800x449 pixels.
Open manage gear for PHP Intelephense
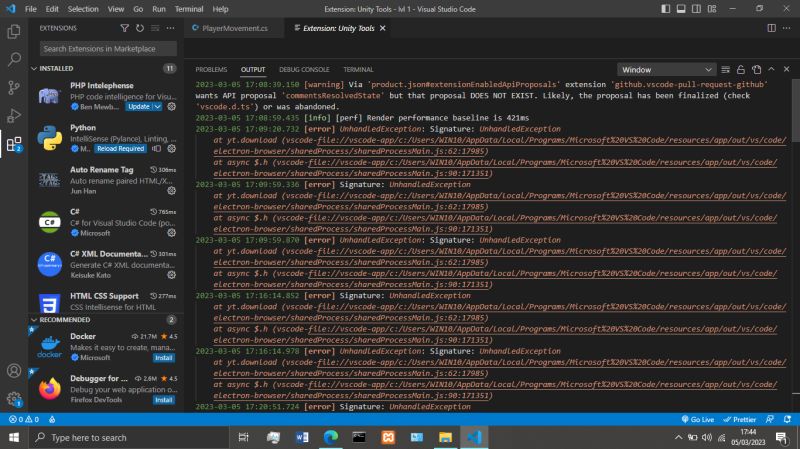pyautogui.click(x=171, y=107)
